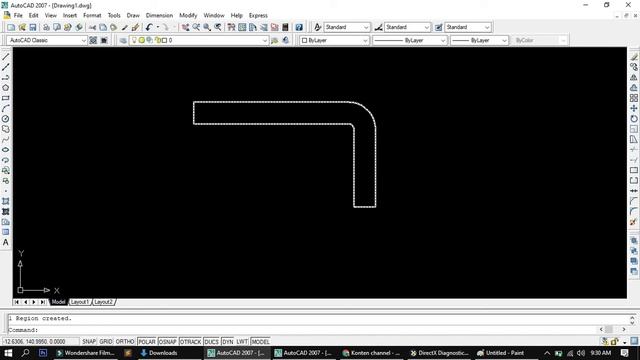
Task: Select the Circle tool
Action: (x=6, y=119)
